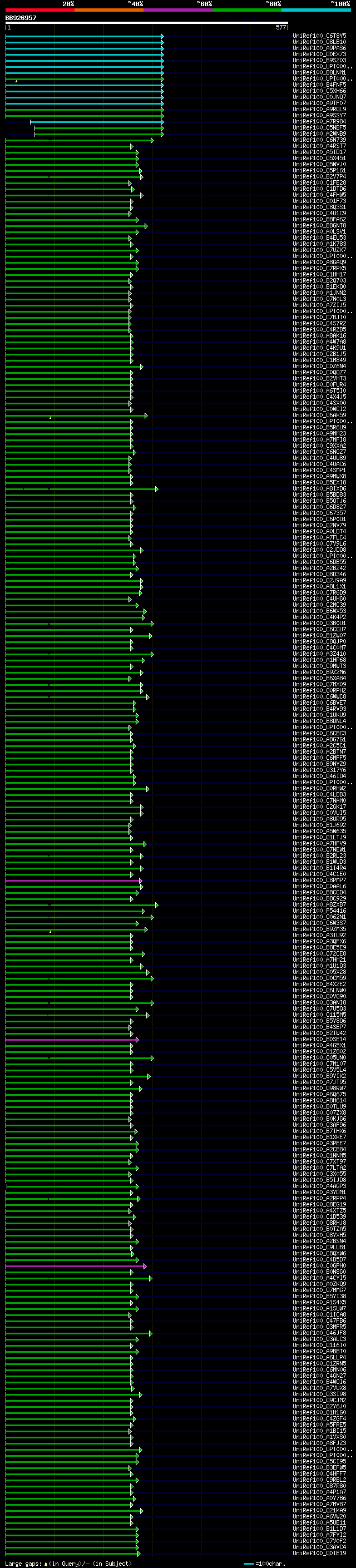The image size is (356, 1568).
Task: Select the label UniRef100_B2V7P4
Action: pos(319,176)
